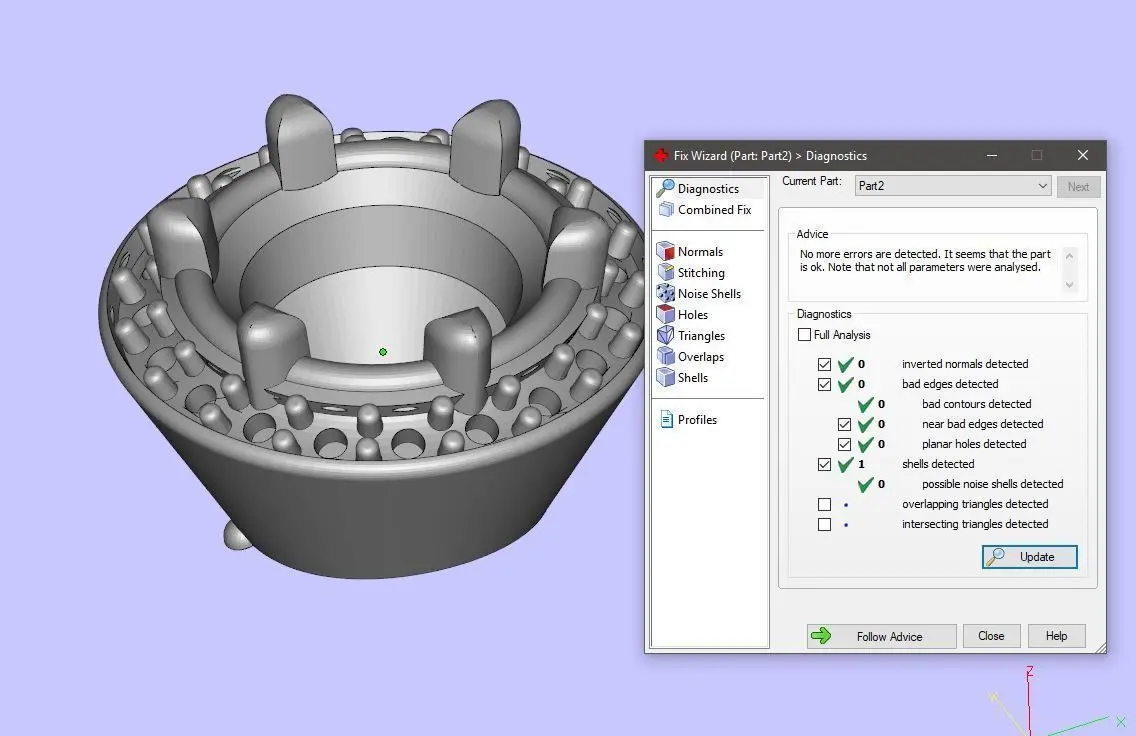Screen dimensions: 1136x736
Task: Click the Next part button
Action: pyautogui.click(x=1078, y=186)
